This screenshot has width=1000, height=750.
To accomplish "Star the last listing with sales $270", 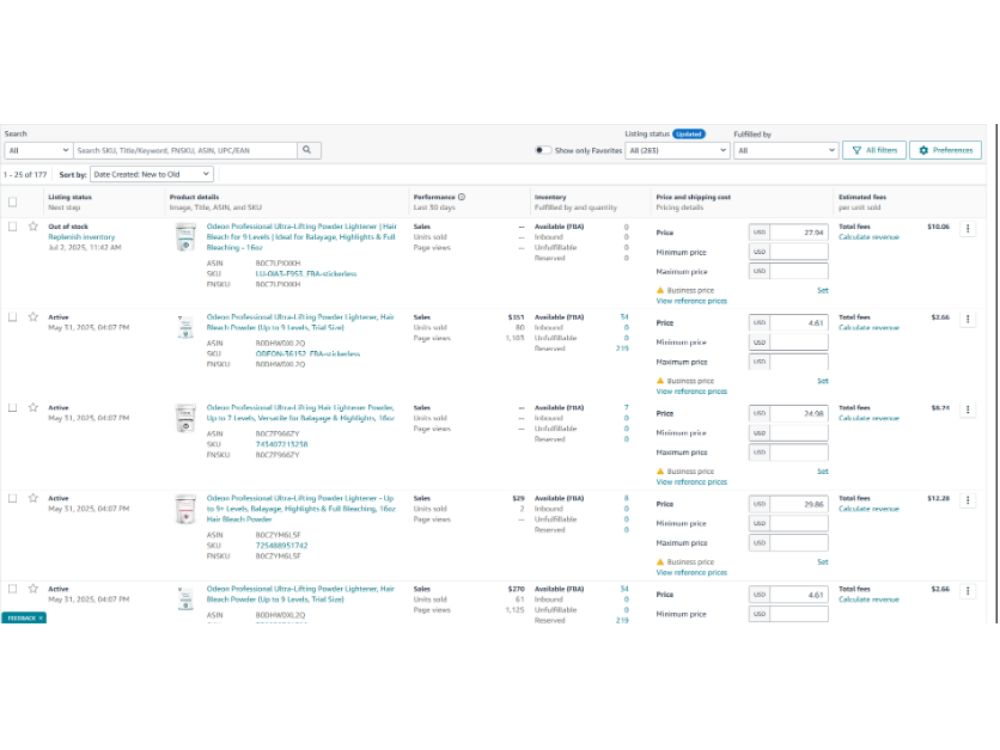I will click(33, 589).
